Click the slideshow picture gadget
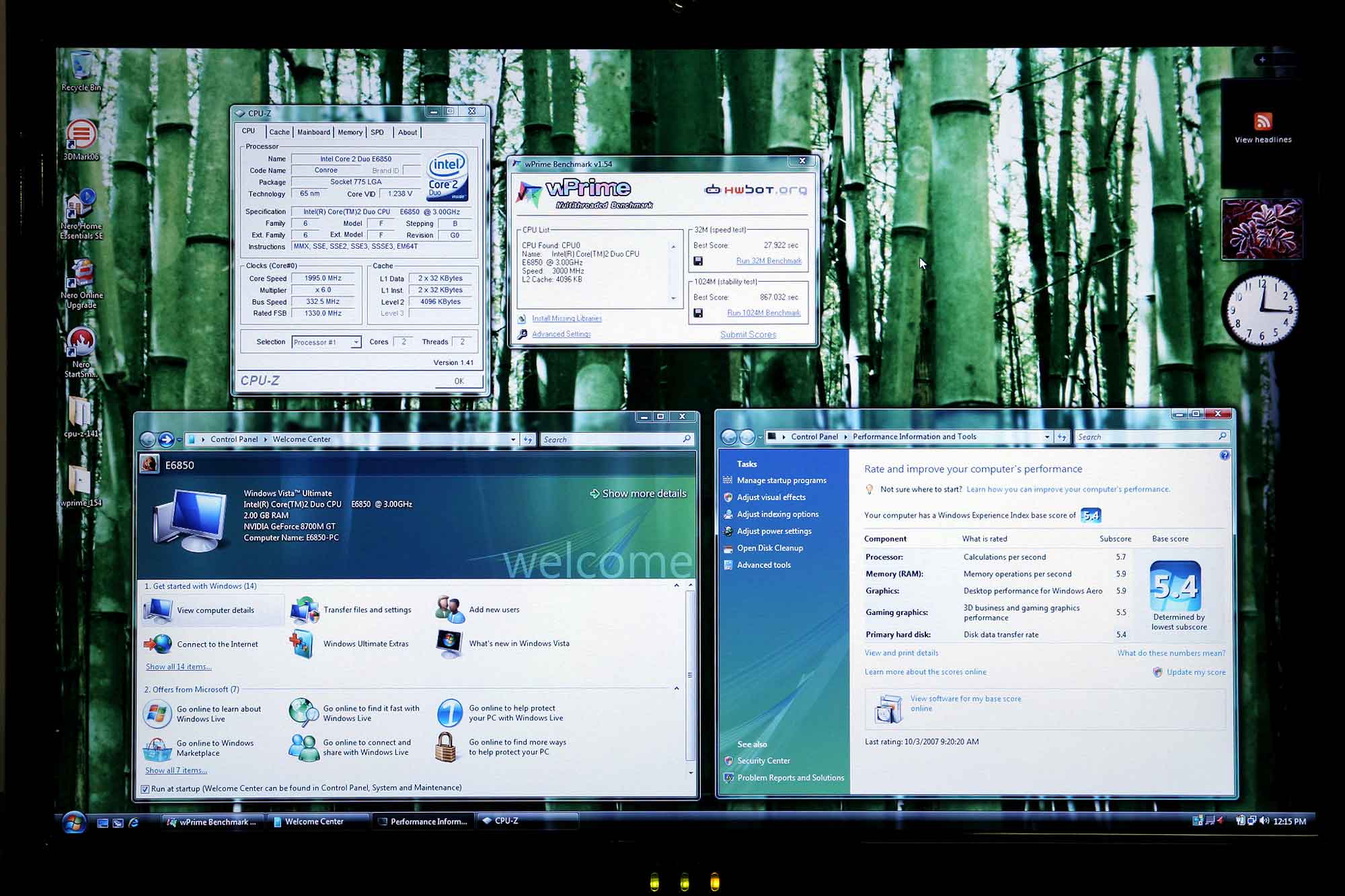Screen dimensions: 1345x896 [1262, 229]
